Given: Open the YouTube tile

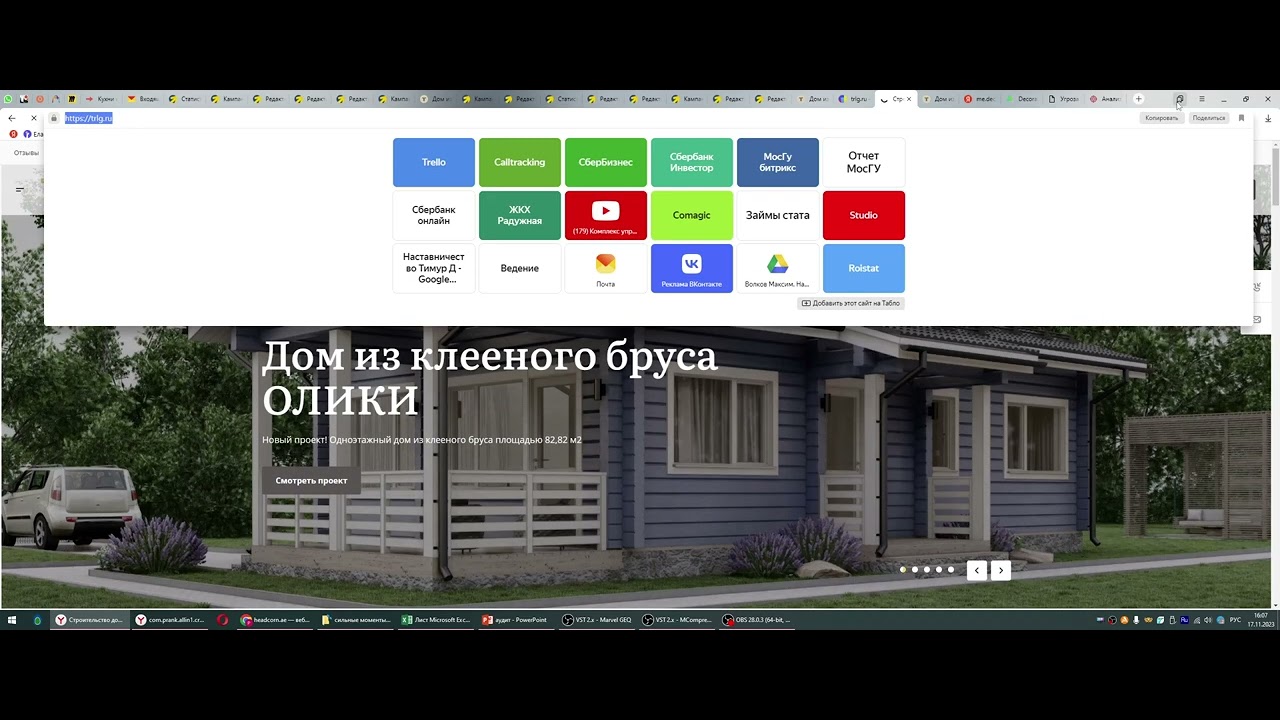Looking at the screenshot, I should pyautogui.click(x=605, y=215).
